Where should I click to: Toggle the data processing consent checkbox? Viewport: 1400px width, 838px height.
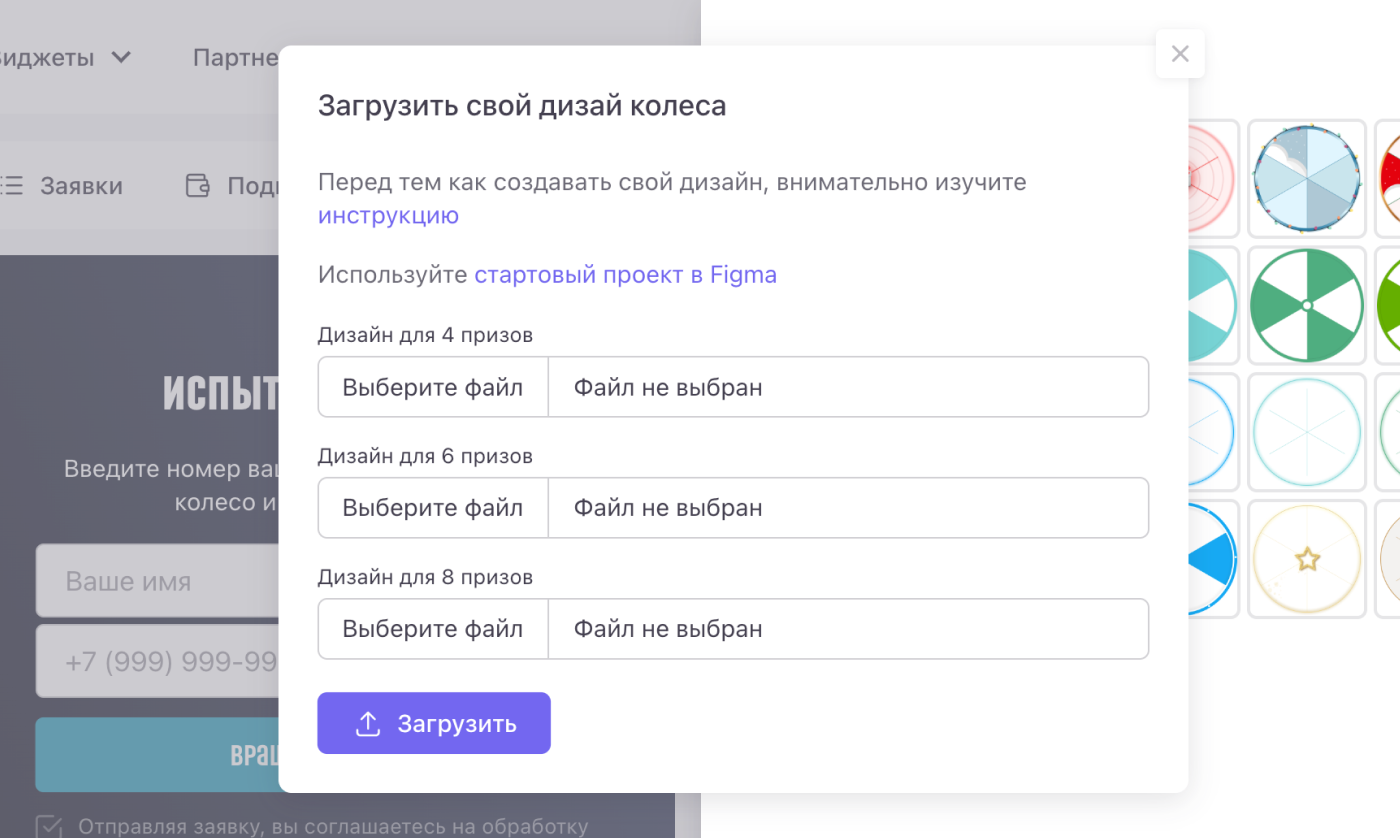click(x=48, y=826)
